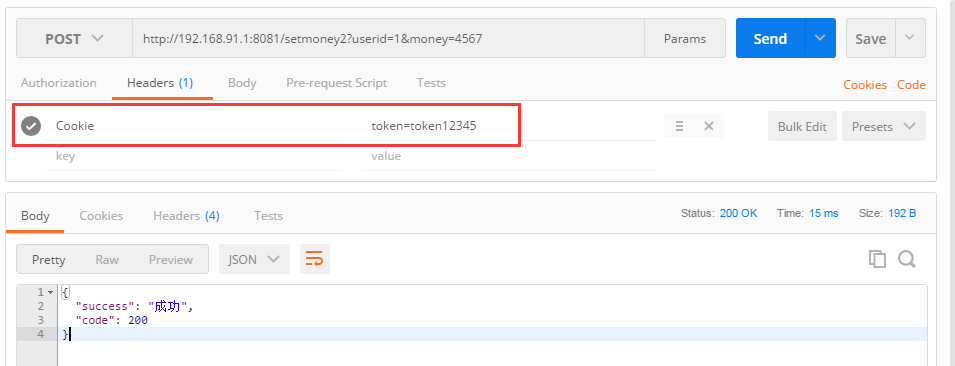The height and width of the screenshot is (366, 955).
Task: Click the "success" key in the response
Action: point(106,306)
